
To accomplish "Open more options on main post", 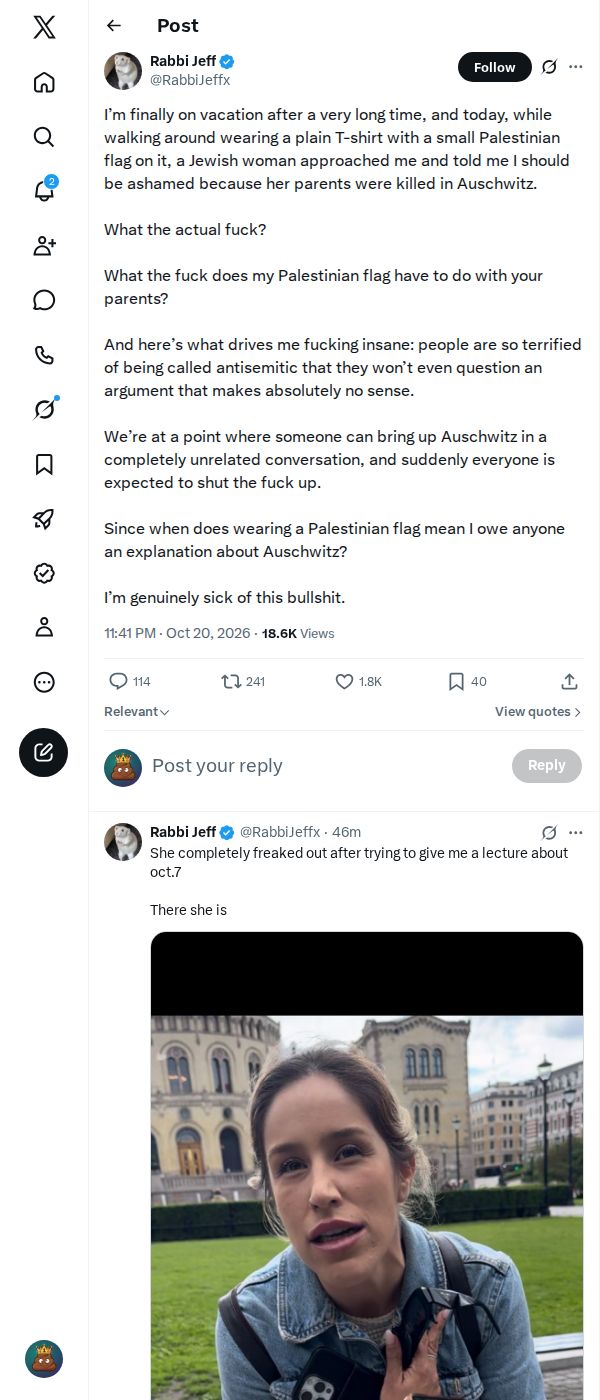I will tap(575, 67).
